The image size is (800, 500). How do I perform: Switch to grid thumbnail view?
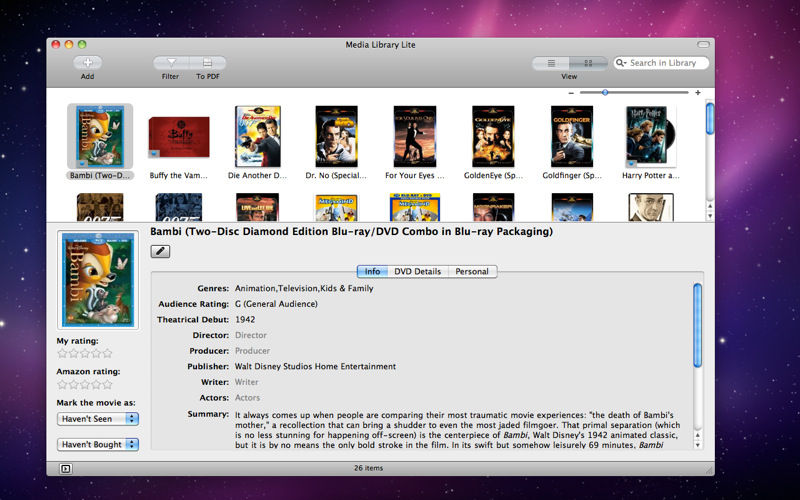click(x=588, y=63)
